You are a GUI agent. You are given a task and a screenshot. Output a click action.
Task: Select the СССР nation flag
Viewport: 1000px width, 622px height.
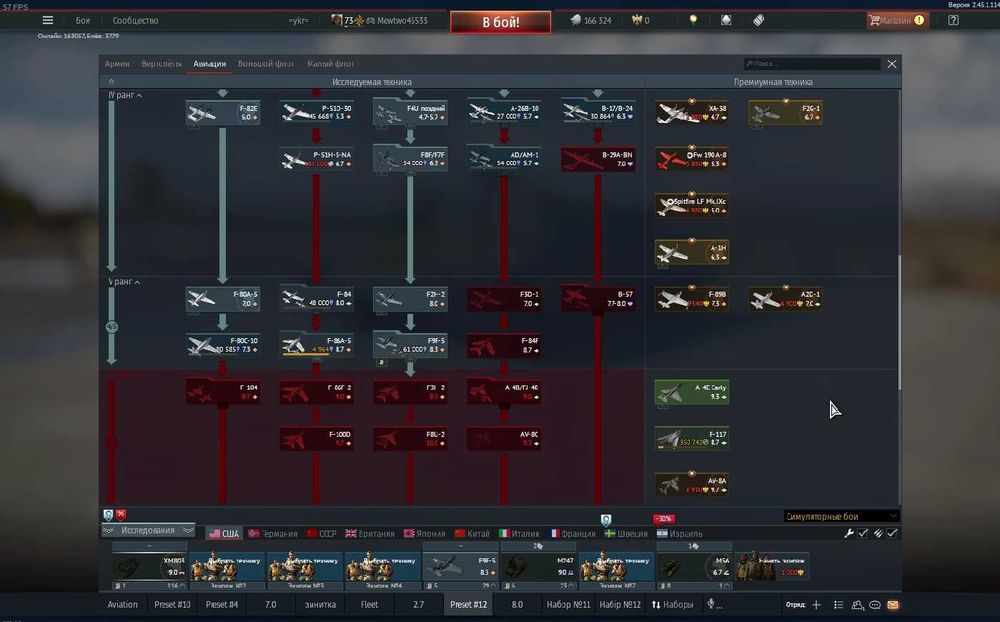click(x=321, y=533)
